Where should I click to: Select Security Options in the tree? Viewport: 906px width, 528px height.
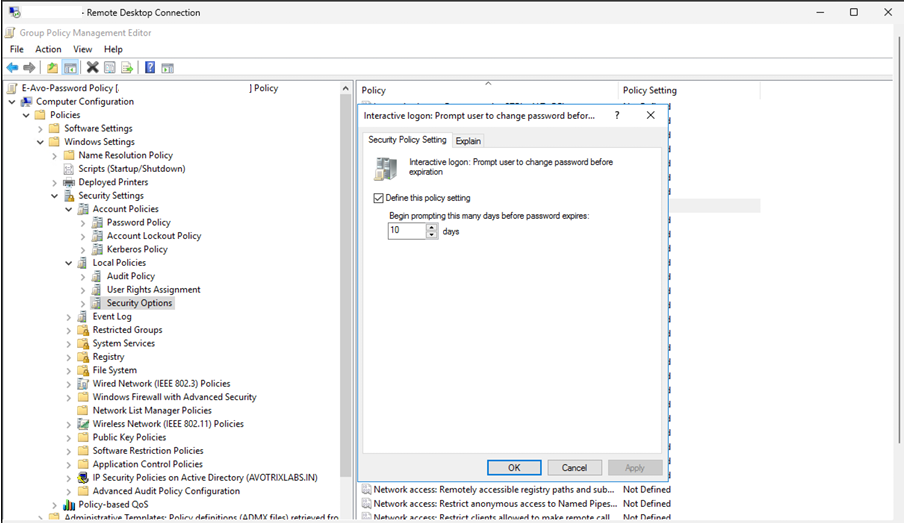139,303
